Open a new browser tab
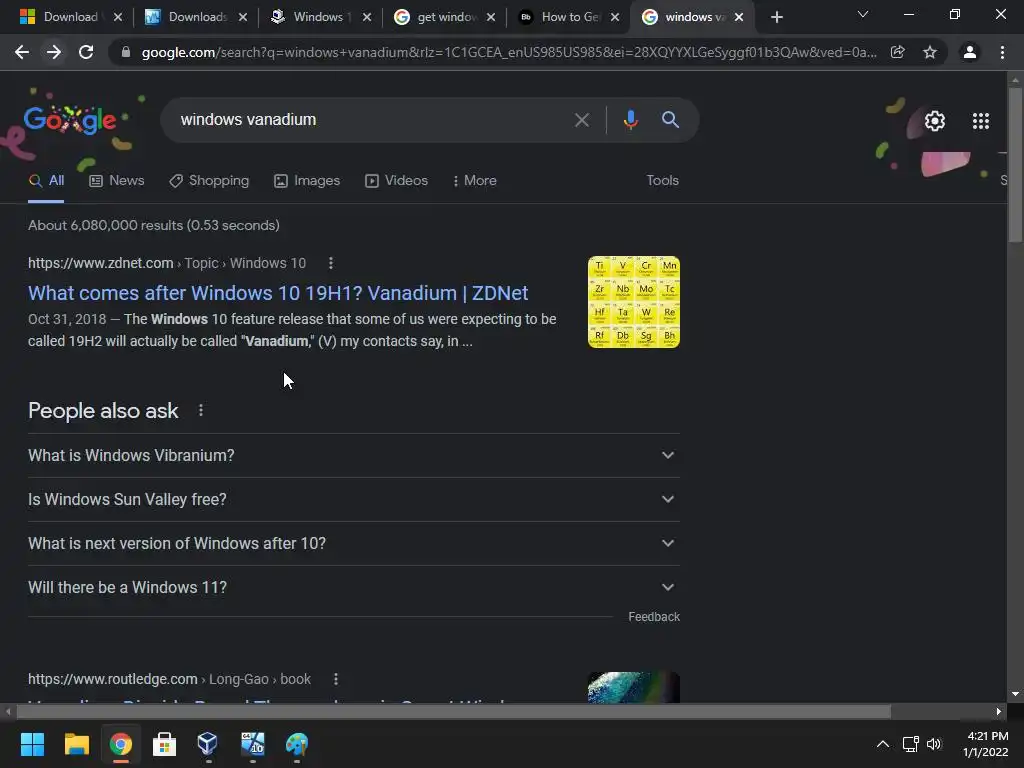The height and width of the screenshot is (768, 1024). (x=776, y=17)
